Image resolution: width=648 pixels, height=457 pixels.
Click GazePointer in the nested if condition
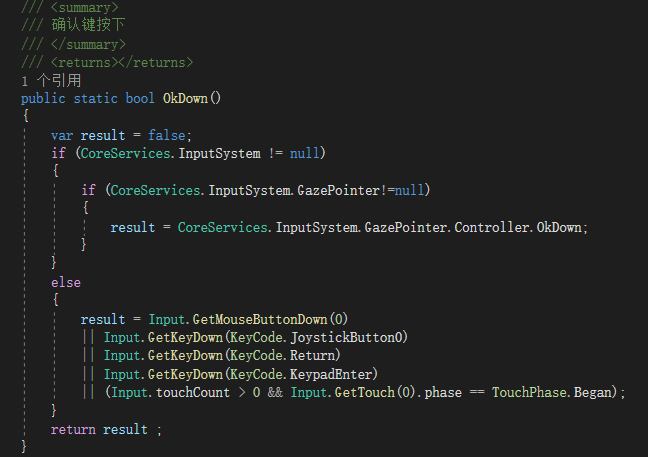[338, 190]
